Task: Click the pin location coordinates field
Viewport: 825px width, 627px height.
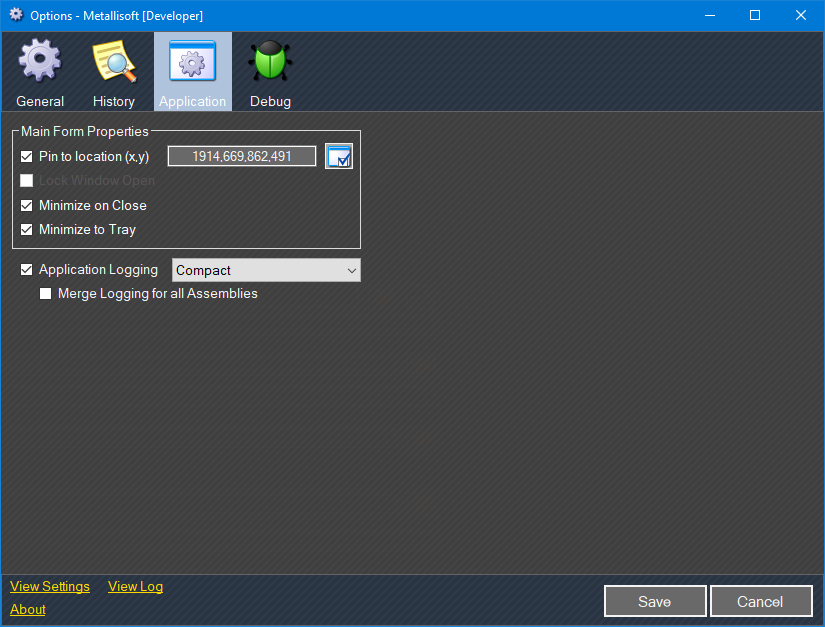Action: click(241, 156)
